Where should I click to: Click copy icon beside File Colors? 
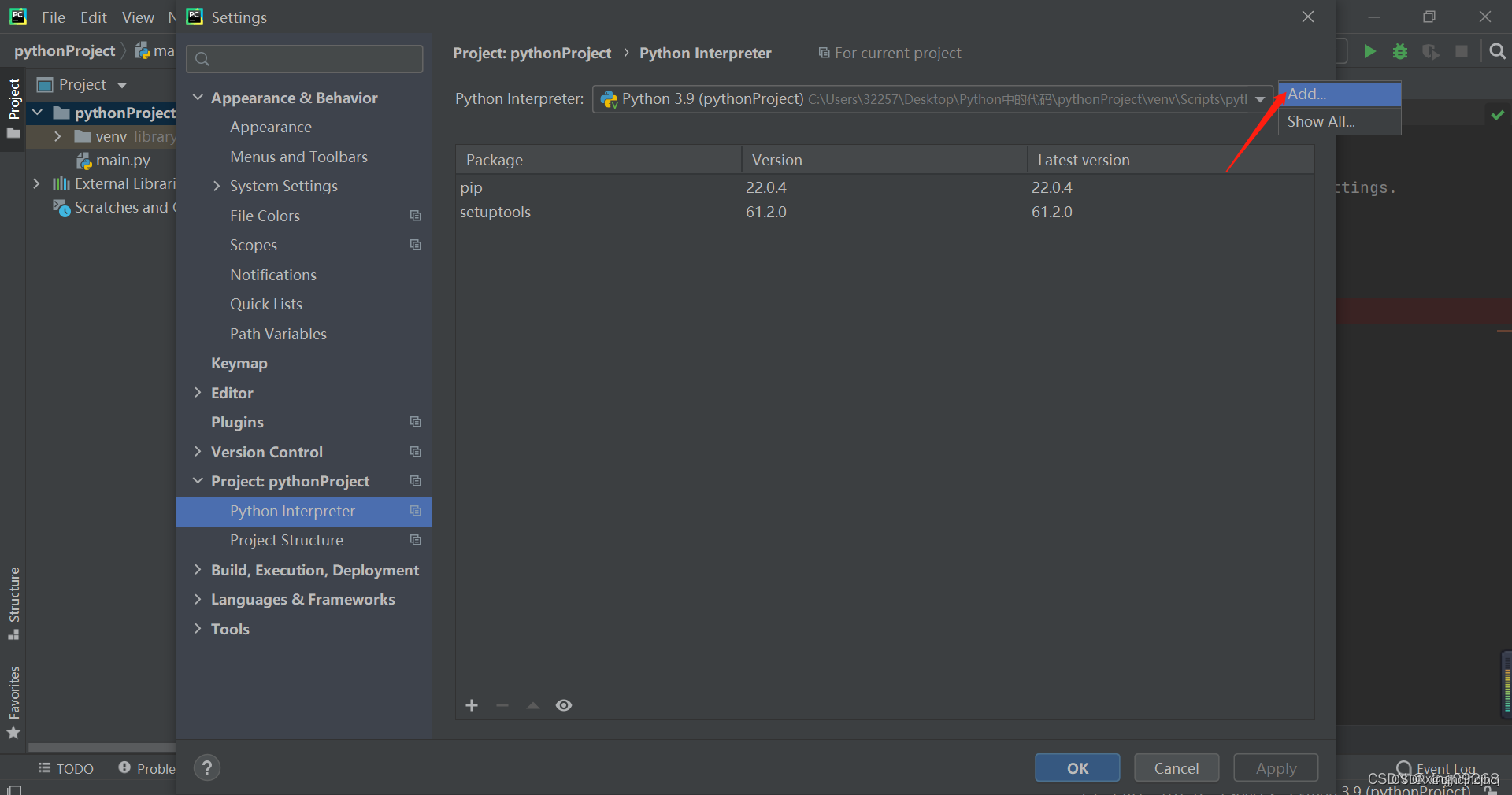point(416,216)
